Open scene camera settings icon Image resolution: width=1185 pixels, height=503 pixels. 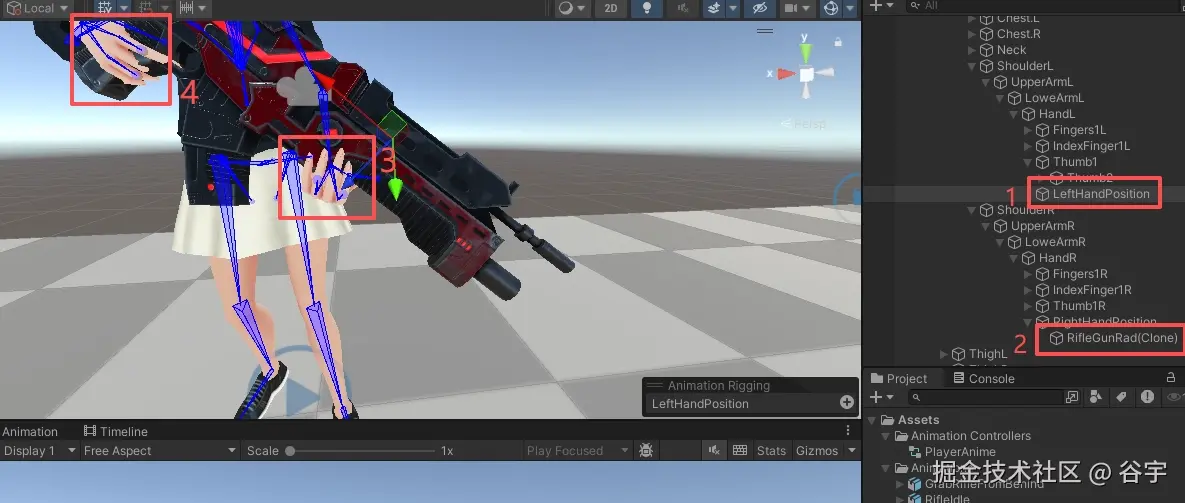(791, 8)
